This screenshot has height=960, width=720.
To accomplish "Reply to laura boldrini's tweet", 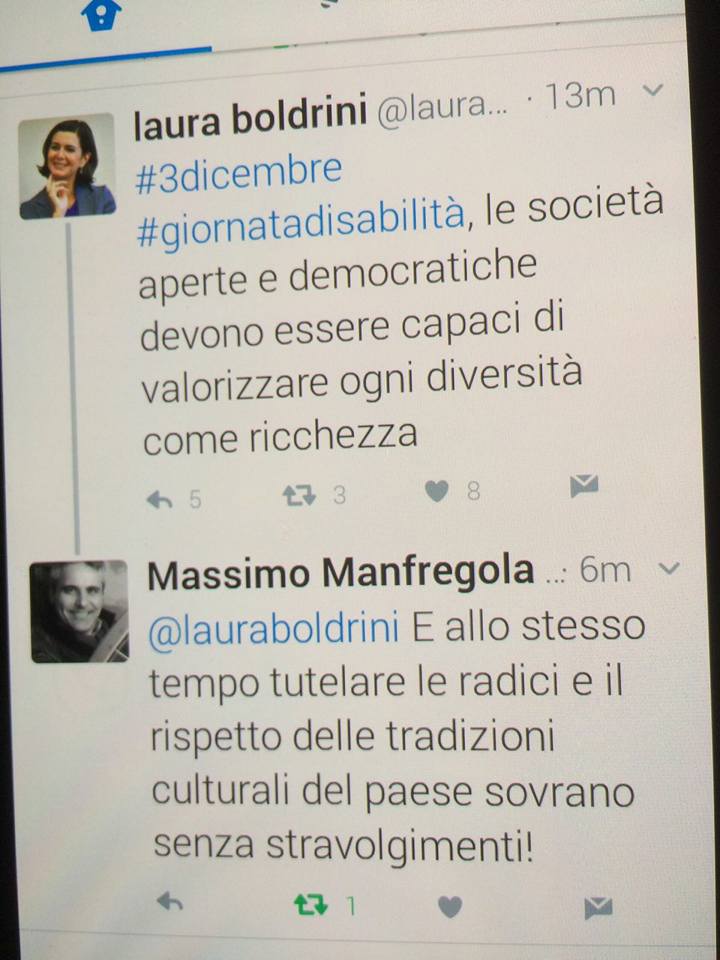I will [159, 500].
